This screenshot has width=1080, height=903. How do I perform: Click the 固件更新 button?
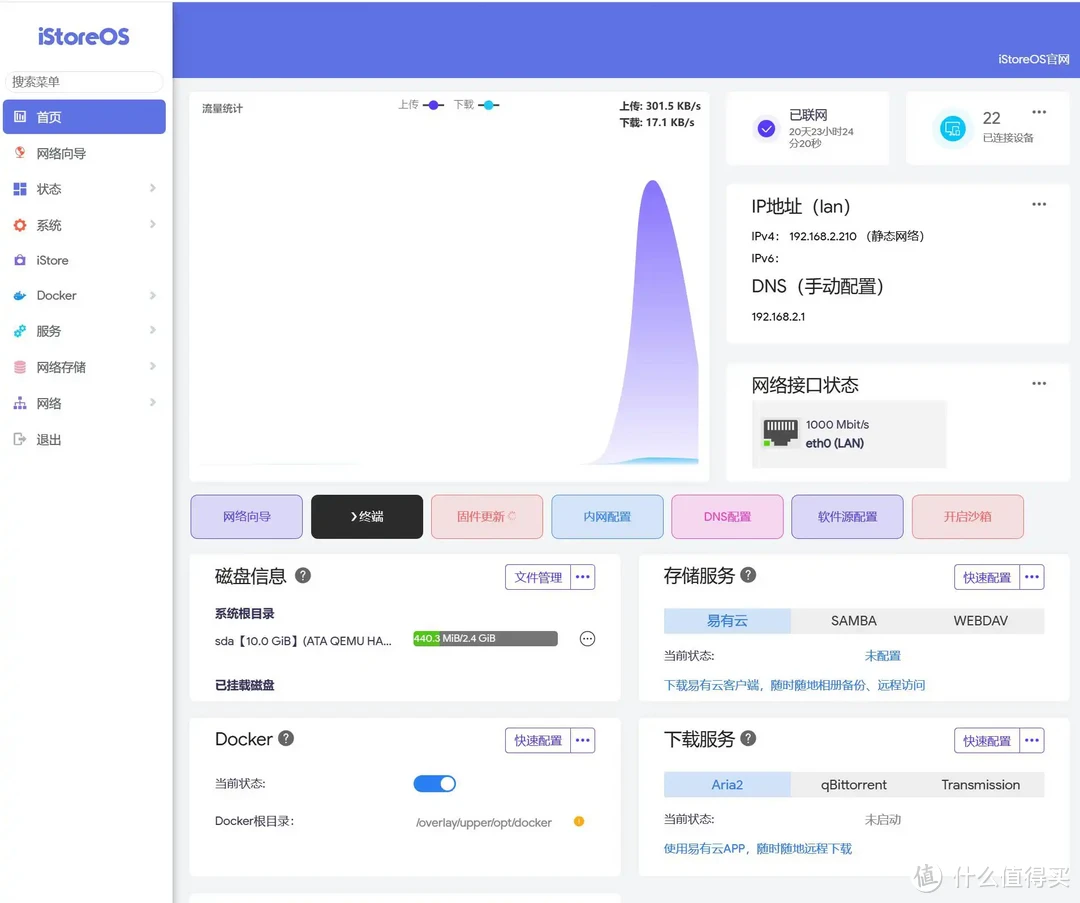(x=487, y=516)
